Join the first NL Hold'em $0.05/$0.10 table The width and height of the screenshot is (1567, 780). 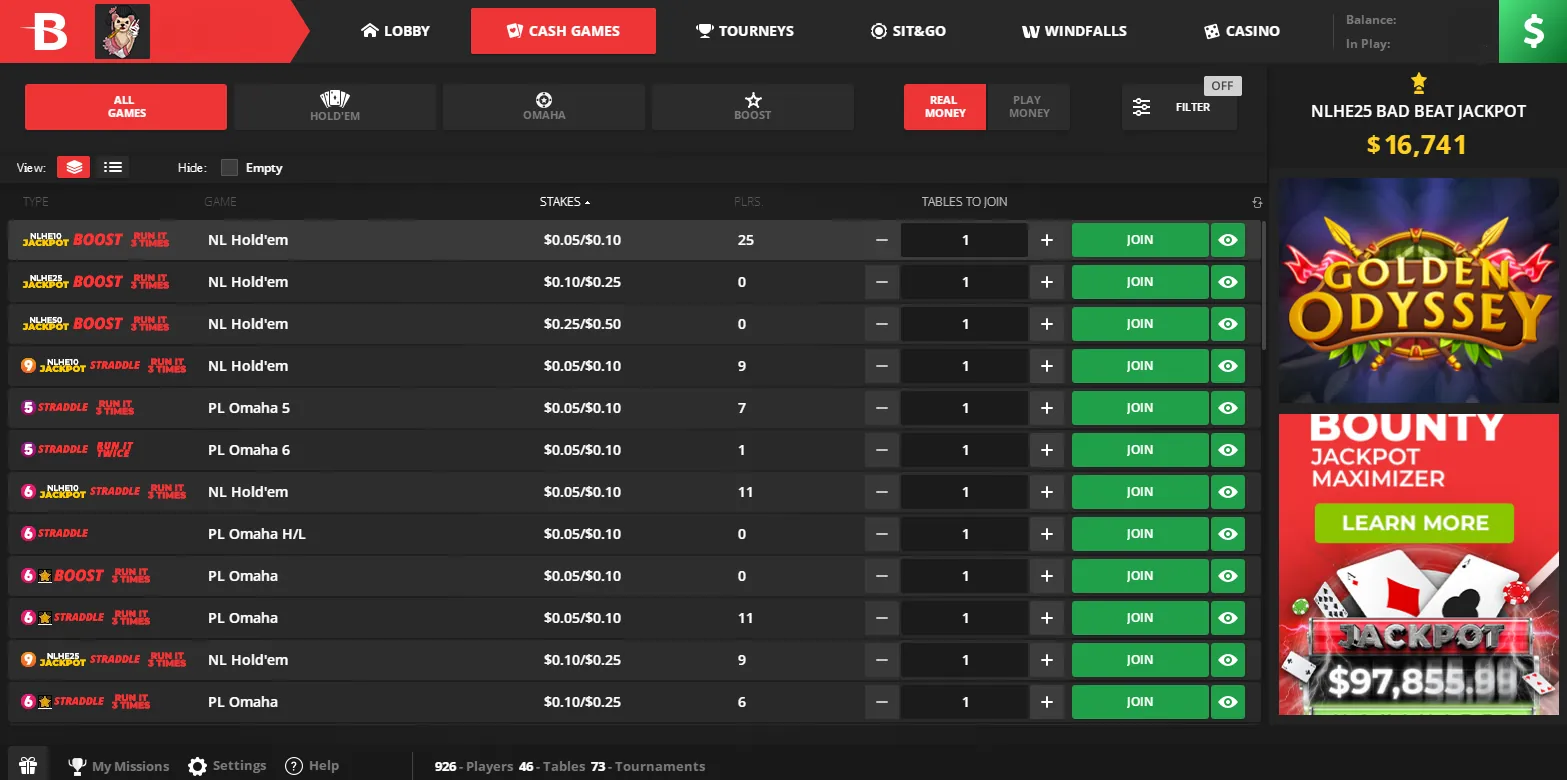(1140, 240)
